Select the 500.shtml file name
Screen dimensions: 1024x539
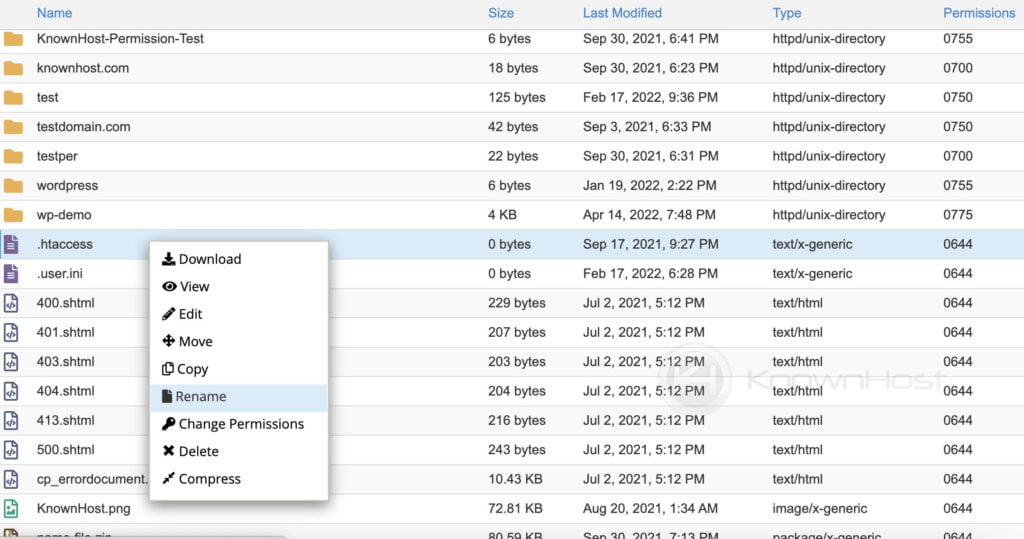click(65, 450)
